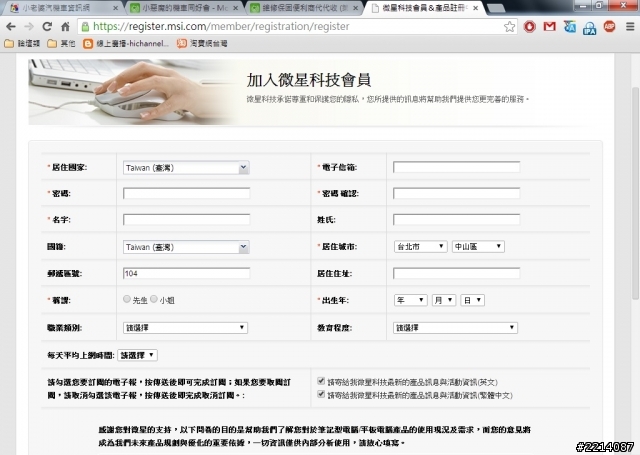Image resolution: width=640 pixels, height=455 pixels.
Task: Uncheck the English (英文) newsletter checkbox
Action: click(x=321, y=381)
